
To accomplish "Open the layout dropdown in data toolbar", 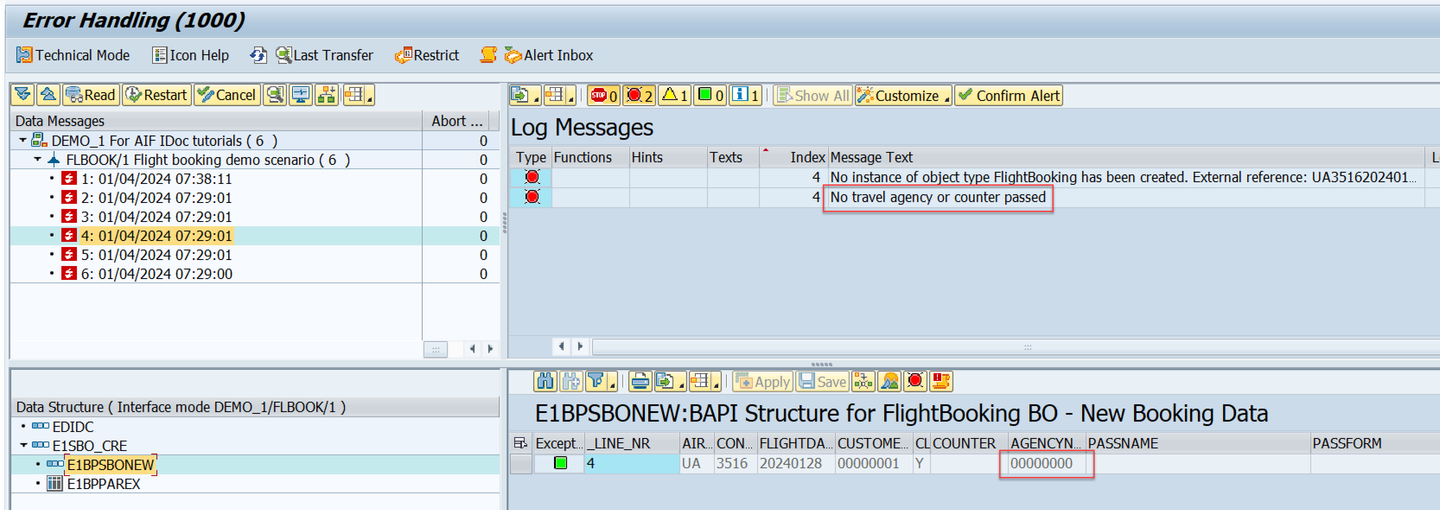I will 705,381.
